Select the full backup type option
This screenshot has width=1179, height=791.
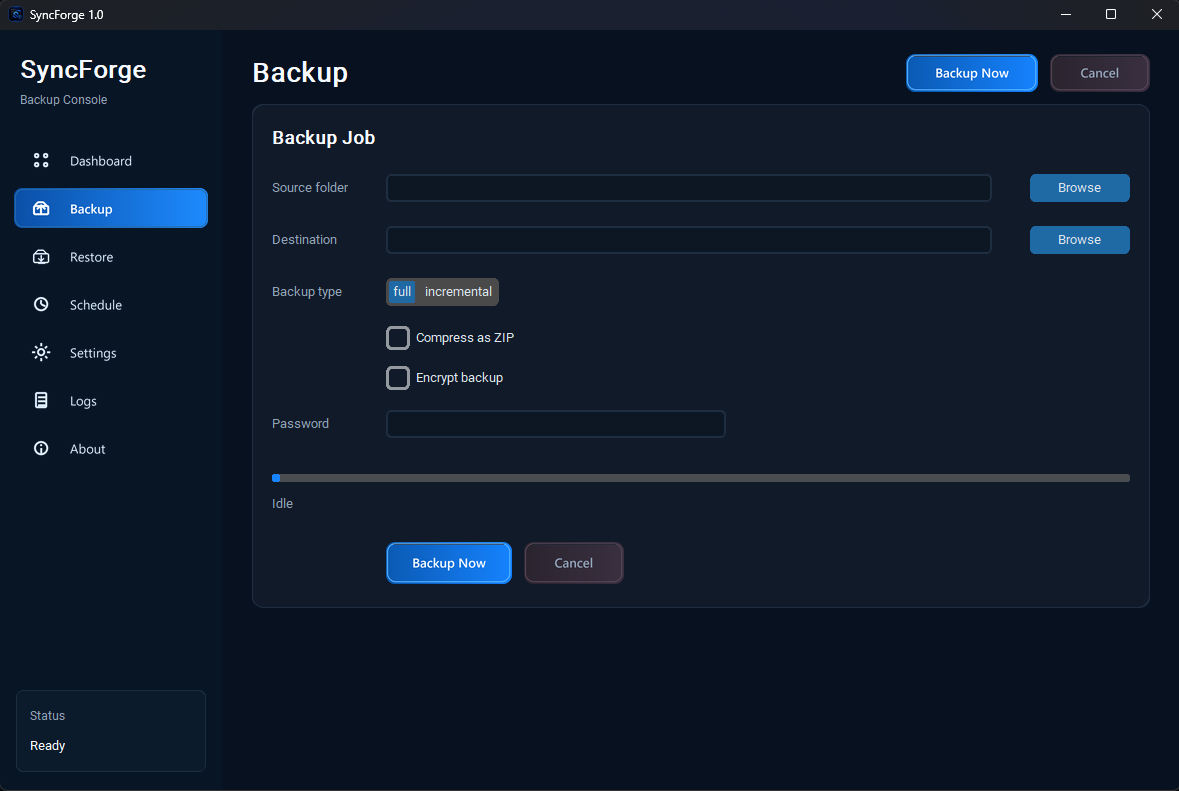(x=402, y=292)
